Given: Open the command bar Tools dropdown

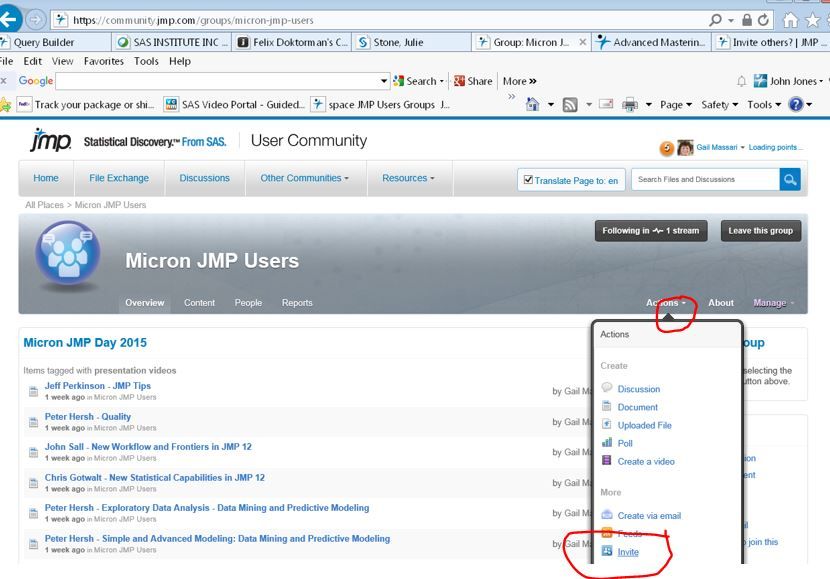Looking at the screenshot, I should (764, 105).
